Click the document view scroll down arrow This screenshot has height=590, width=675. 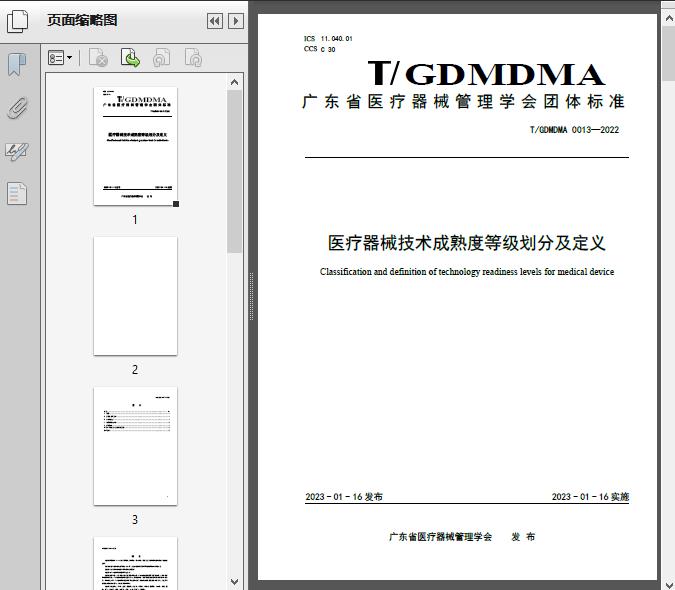[669, 584]
